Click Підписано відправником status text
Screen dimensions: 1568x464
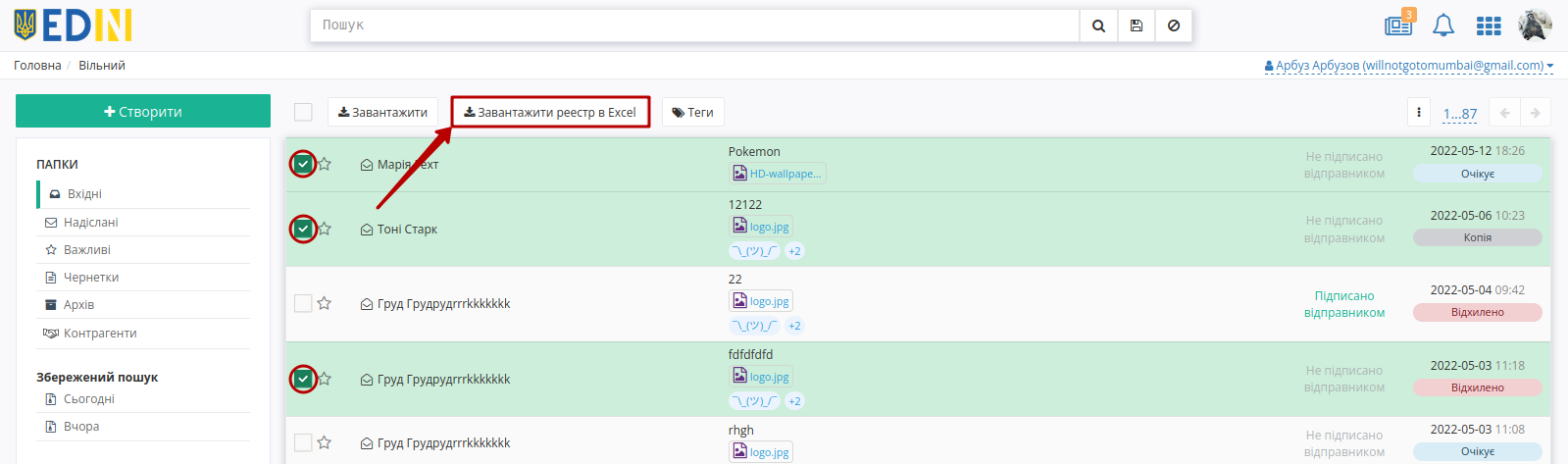pos(1344,304)
